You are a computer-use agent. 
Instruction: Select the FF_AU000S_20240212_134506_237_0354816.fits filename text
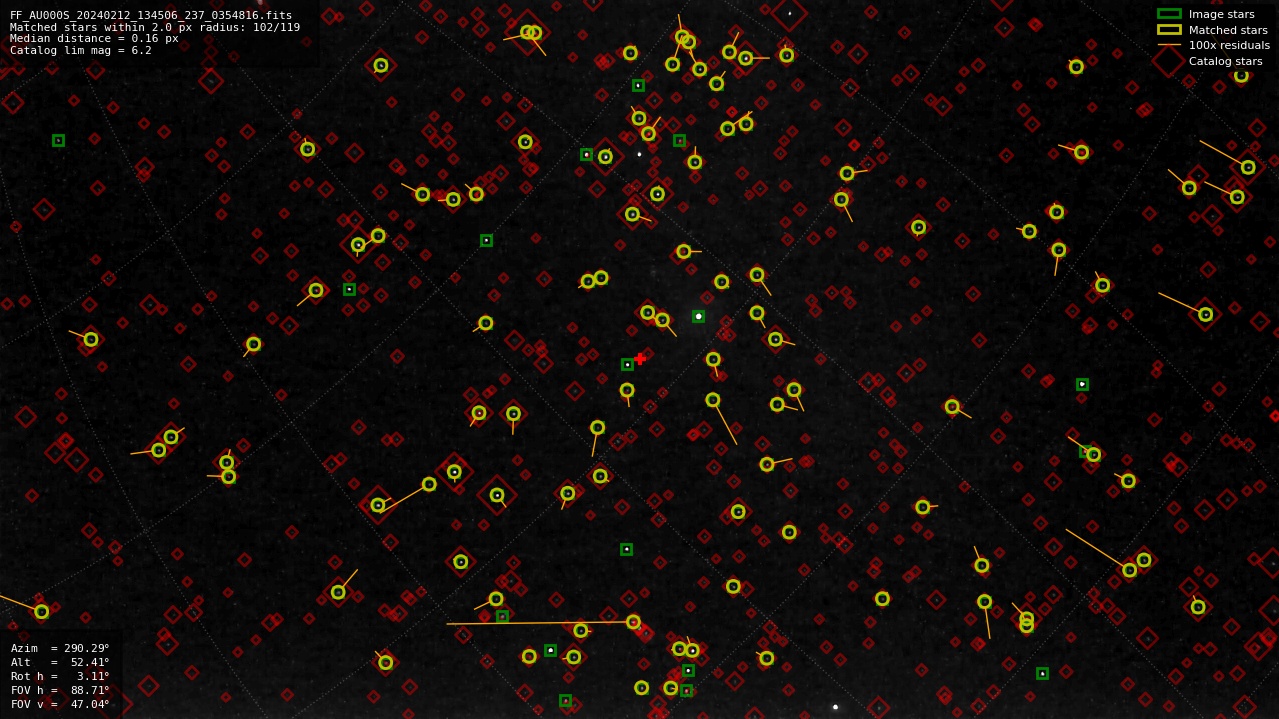click(151, 15)
